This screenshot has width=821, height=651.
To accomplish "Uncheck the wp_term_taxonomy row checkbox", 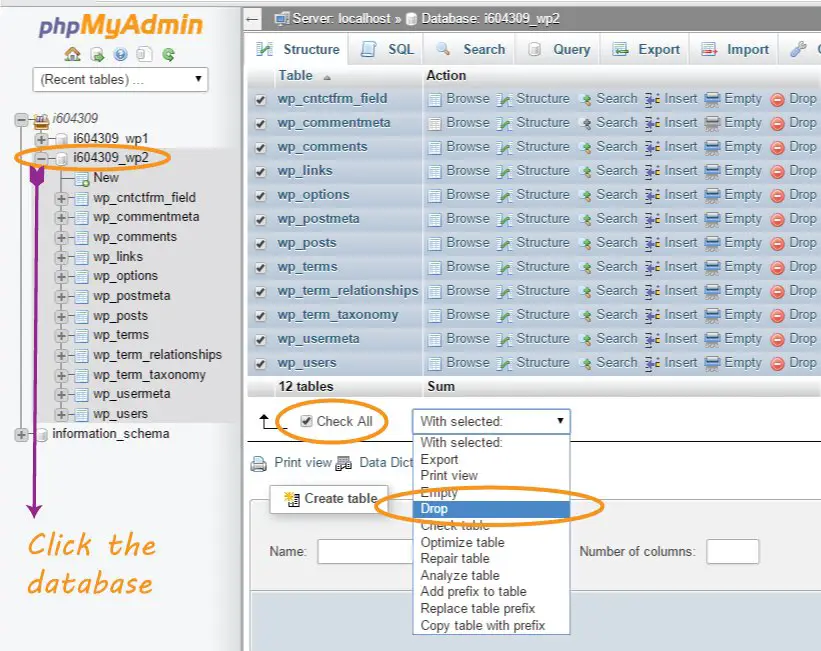I will coord(261,316).
